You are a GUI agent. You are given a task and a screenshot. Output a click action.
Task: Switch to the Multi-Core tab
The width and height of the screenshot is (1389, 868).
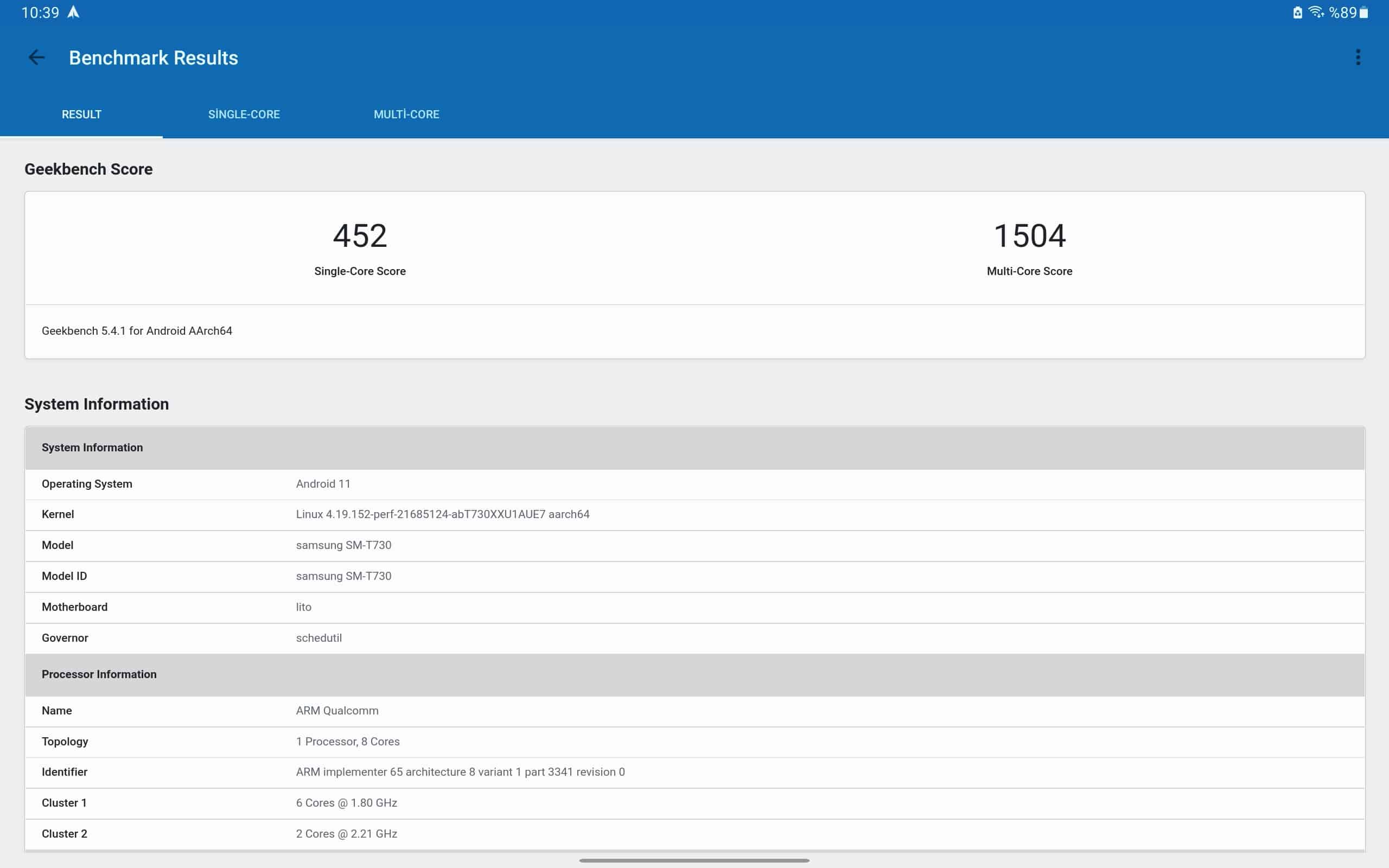(406, 114)
